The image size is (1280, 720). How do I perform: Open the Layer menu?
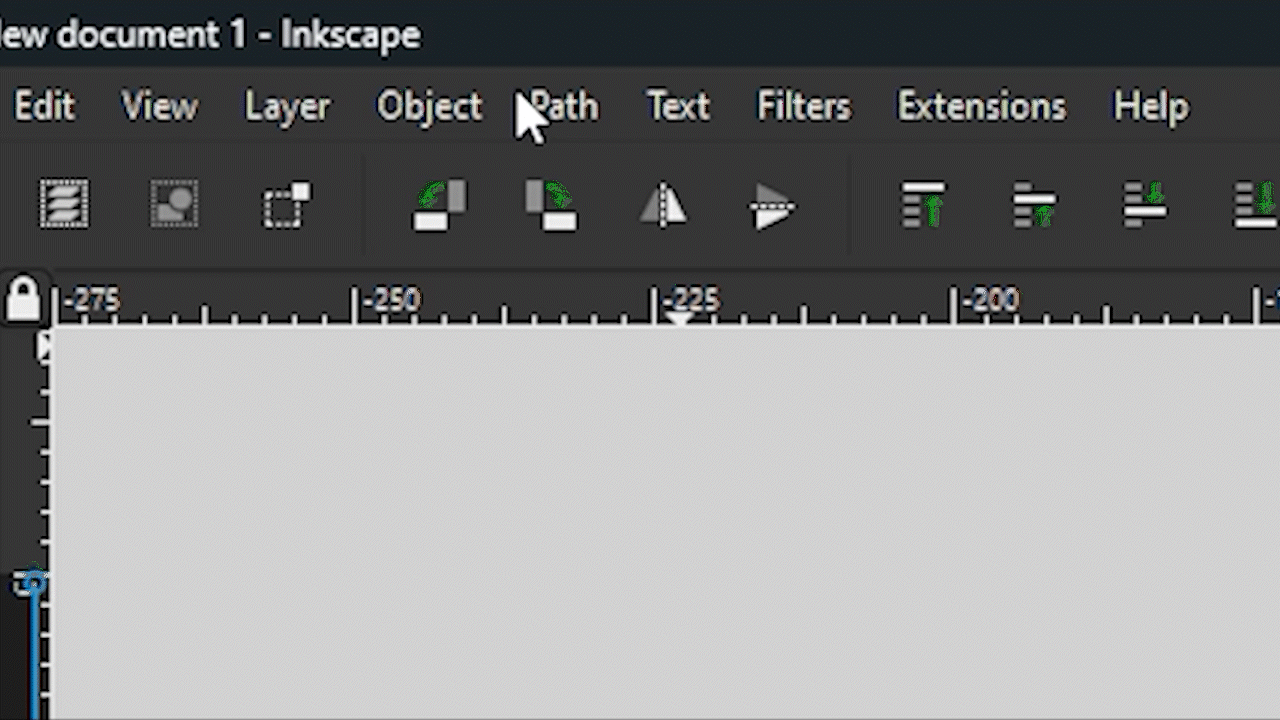(x=287, y=106)
